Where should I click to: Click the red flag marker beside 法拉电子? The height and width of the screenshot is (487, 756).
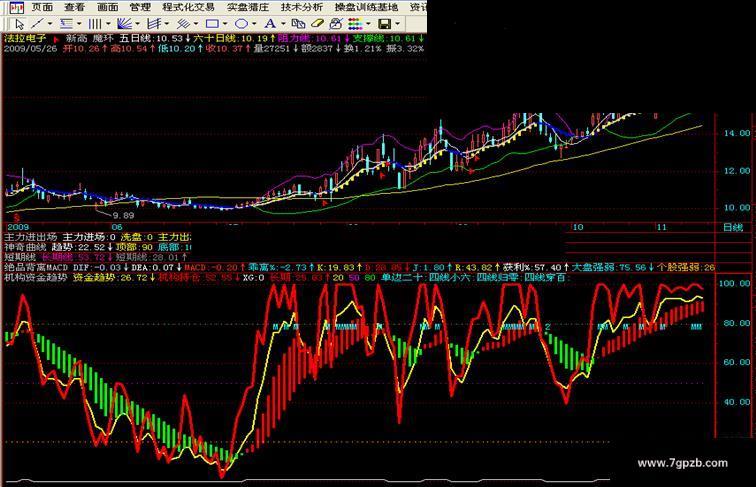pyautogui.click(x=56, y=39)
